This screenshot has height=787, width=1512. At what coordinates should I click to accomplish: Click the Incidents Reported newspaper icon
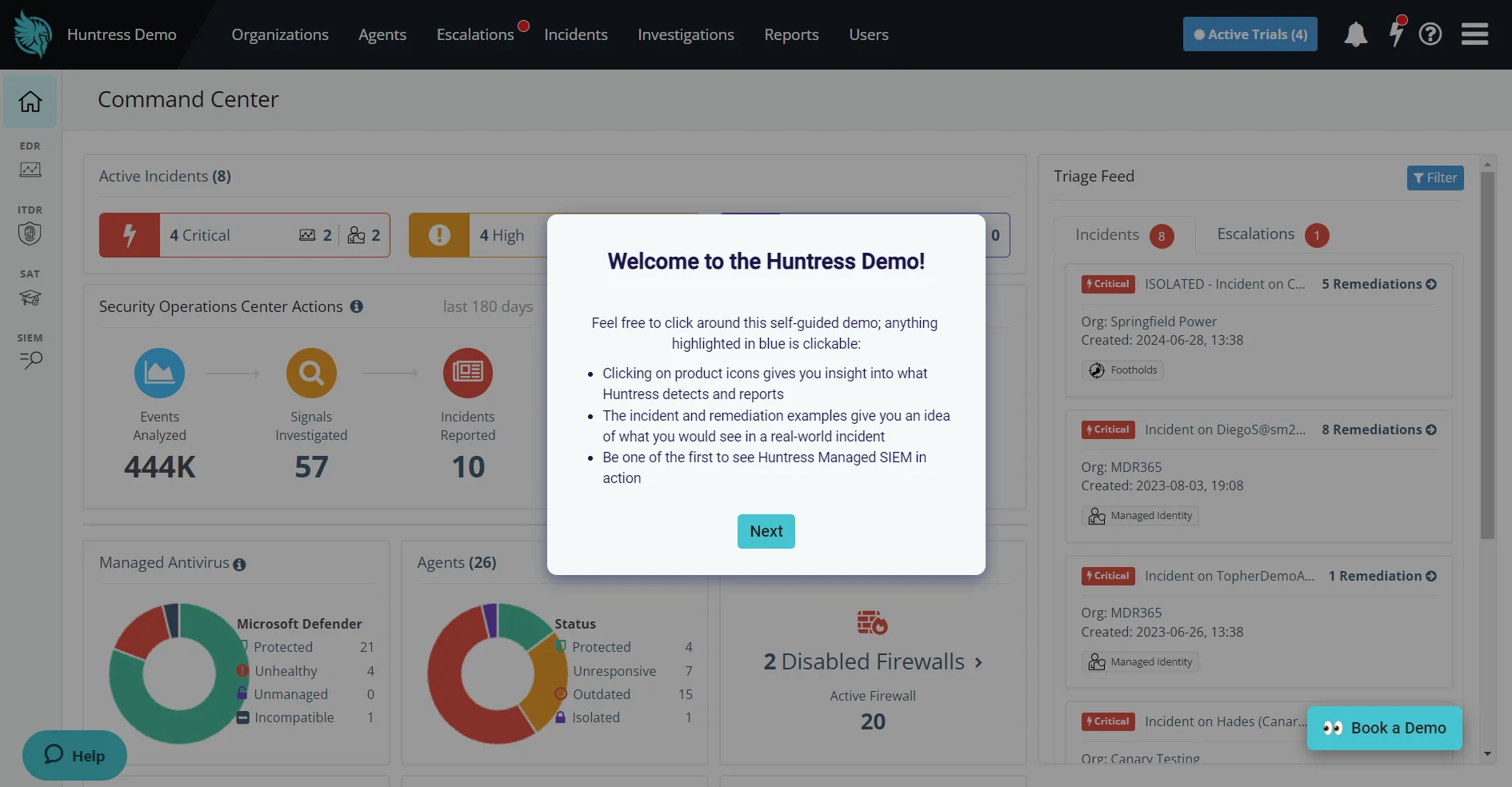point(468,373)
